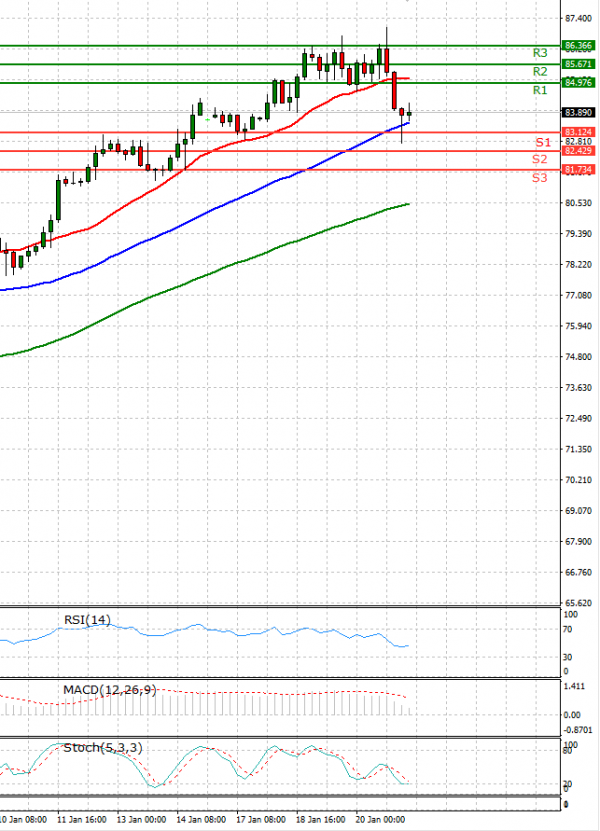Select the red S3 label
This screenshot has width=600, height=831.
[x=540, y=178]
